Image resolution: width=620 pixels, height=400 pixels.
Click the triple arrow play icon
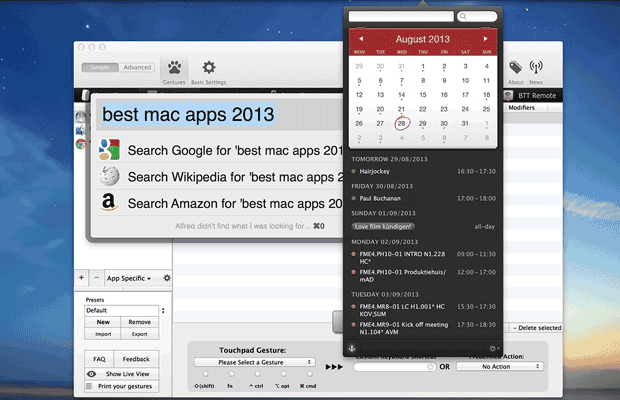click(x=334, y=367)
